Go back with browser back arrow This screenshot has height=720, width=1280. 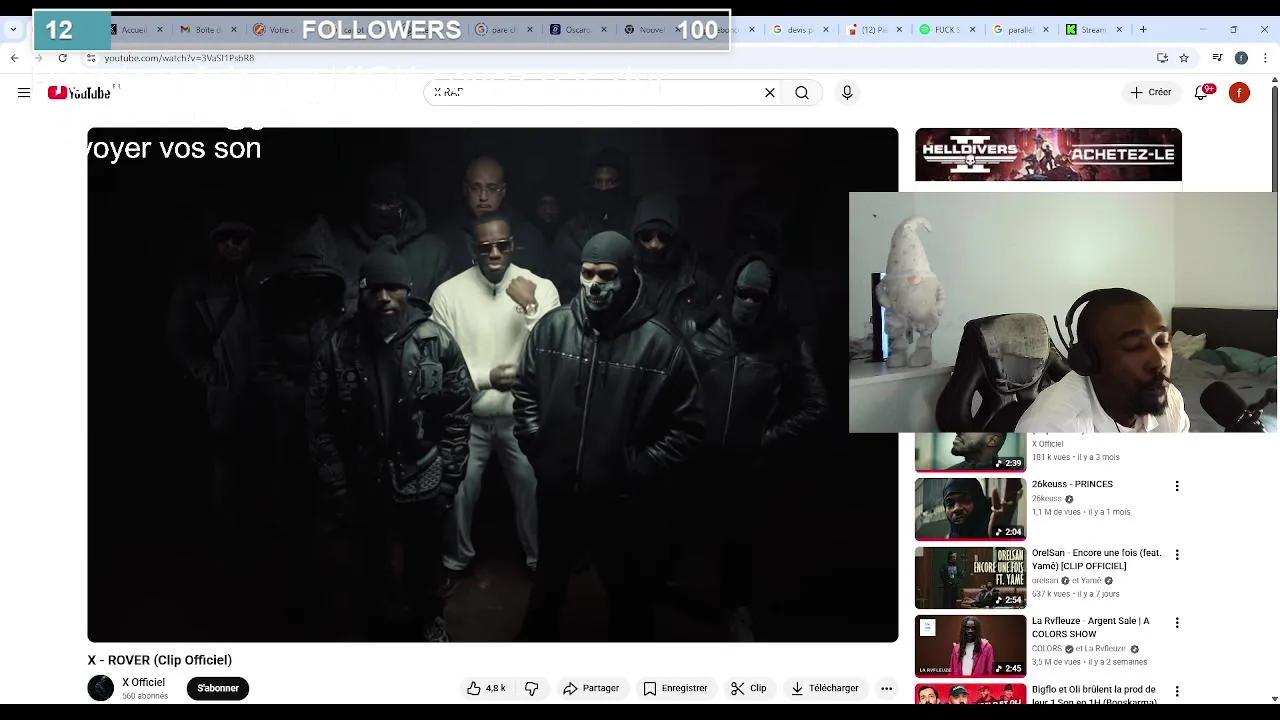point(15,58)
